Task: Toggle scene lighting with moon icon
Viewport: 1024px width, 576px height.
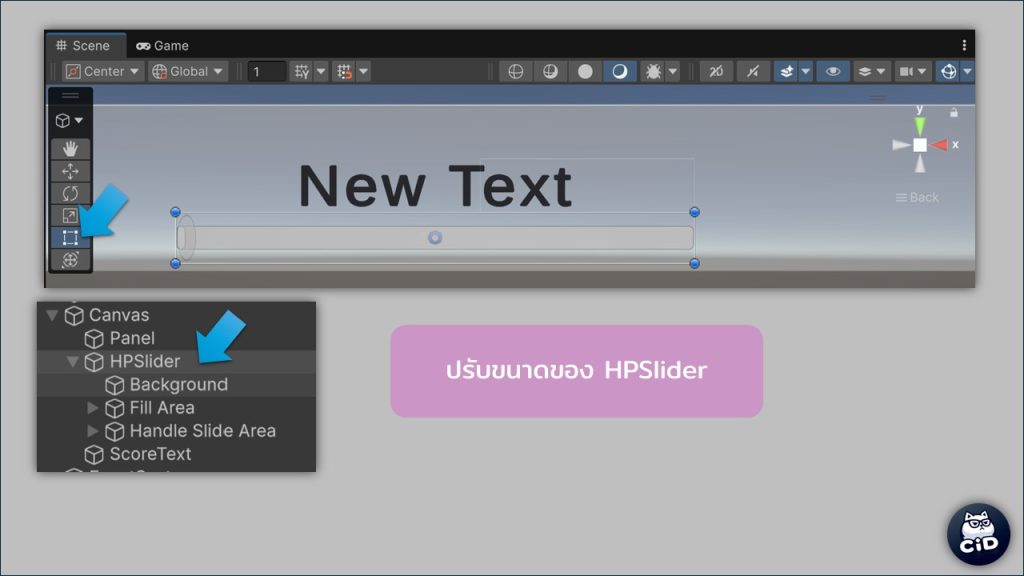Action: pos(620,71)
